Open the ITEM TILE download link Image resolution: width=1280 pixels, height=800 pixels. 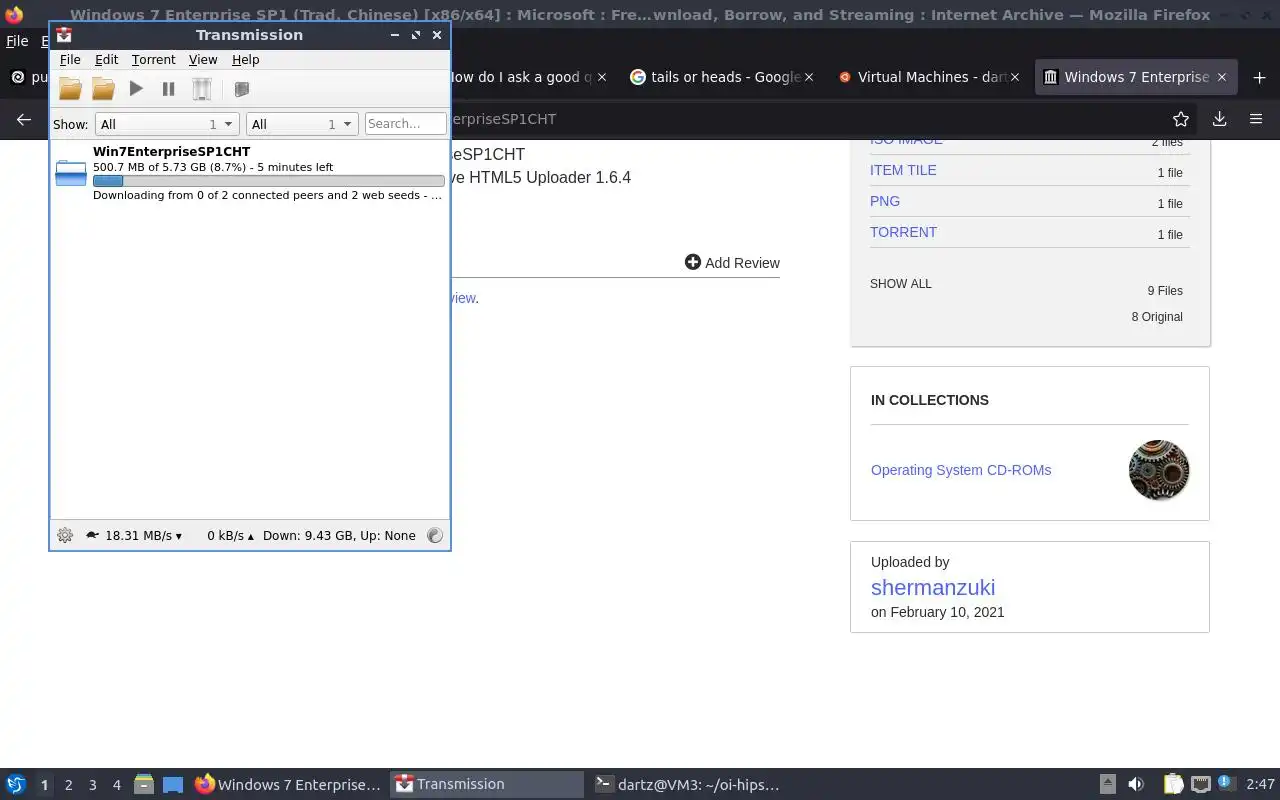(x=903, y=170)
